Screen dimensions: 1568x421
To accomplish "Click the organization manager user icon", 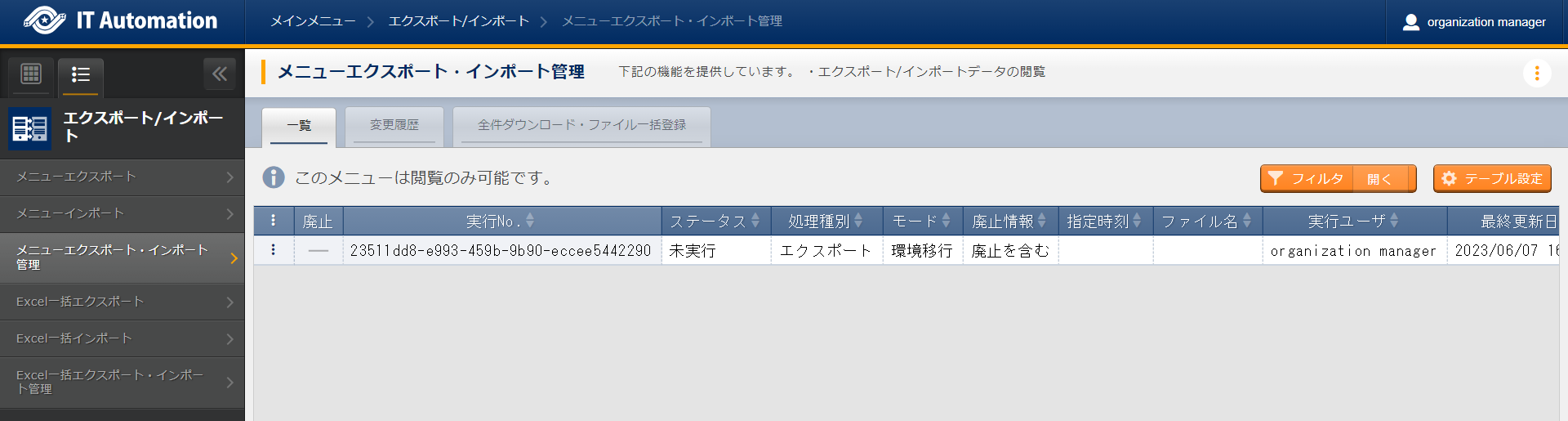I will pyautogui.click(x=1410, y=22).
